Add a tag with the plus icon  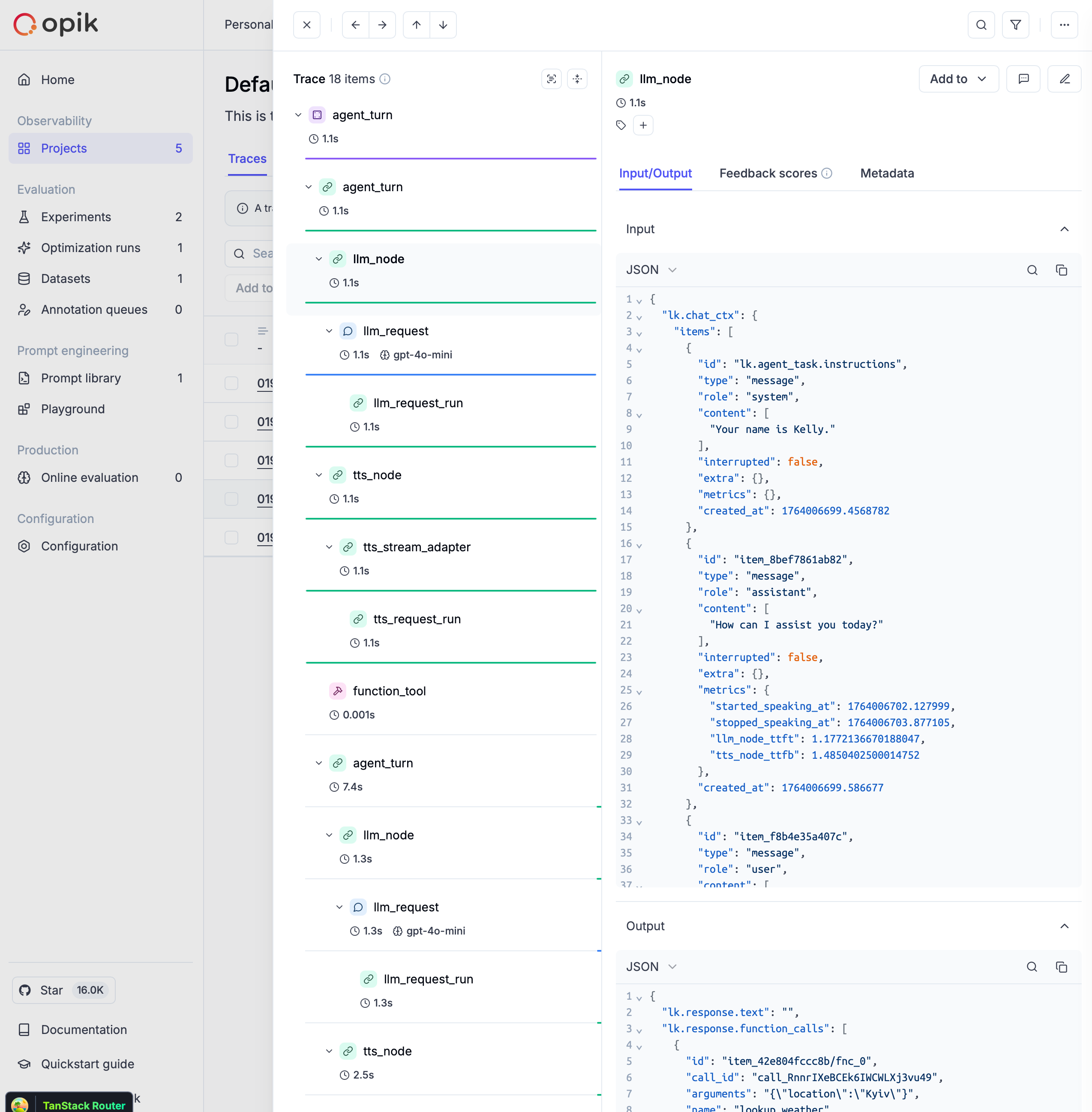coord(643,125)
